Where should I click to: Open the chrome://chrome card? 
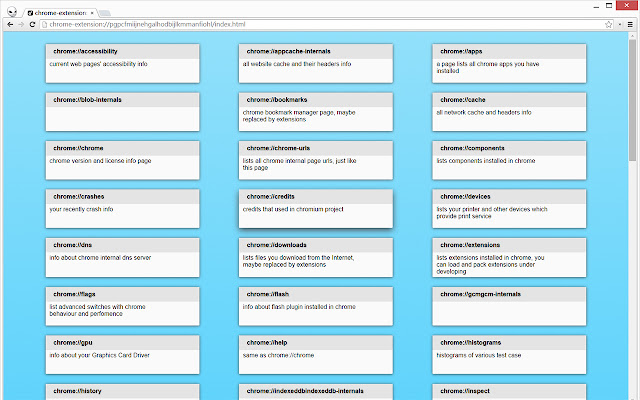pyautogui.click(x=122, y=160)
